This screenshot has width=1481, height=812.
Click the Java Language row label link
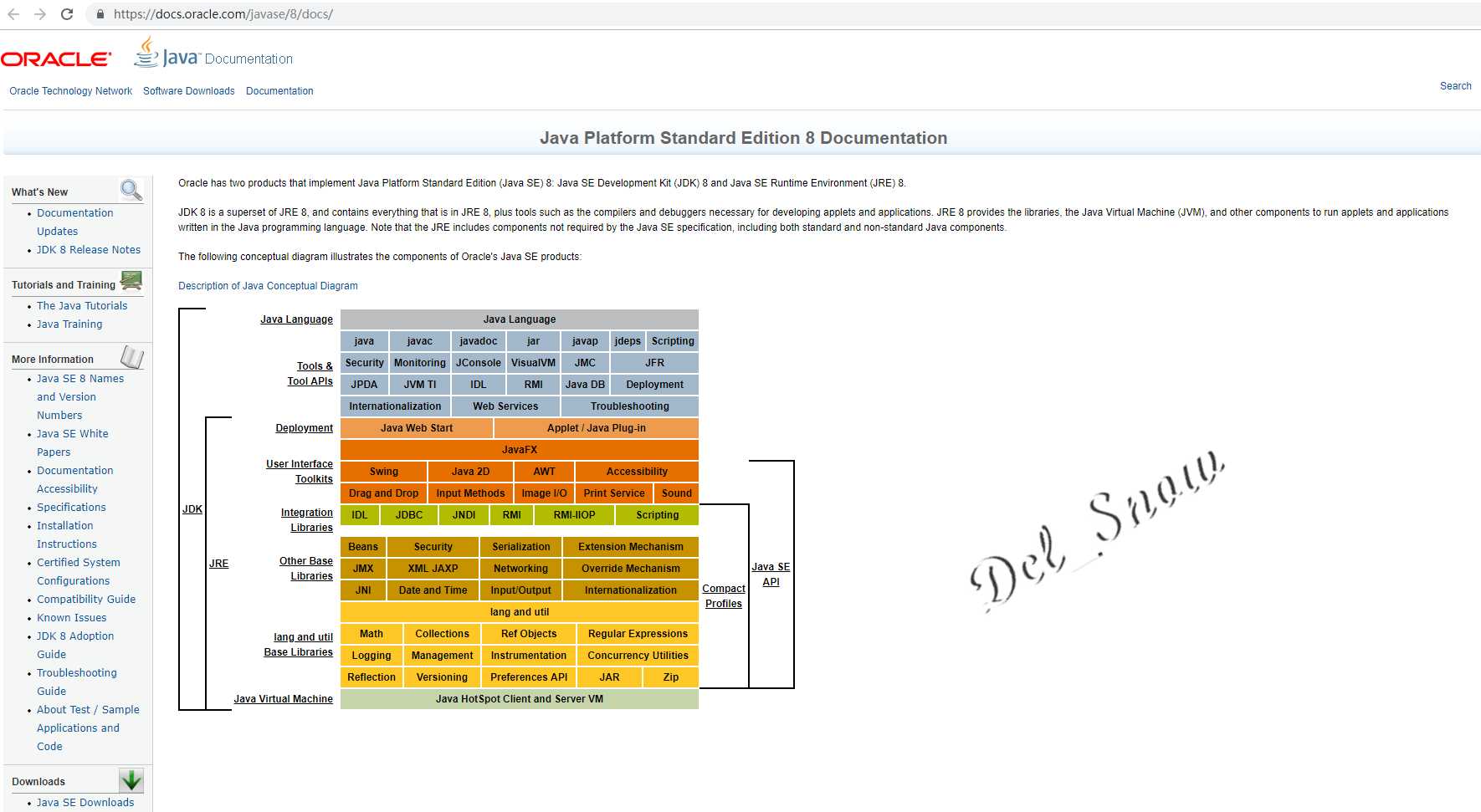(x=296, y=319)
